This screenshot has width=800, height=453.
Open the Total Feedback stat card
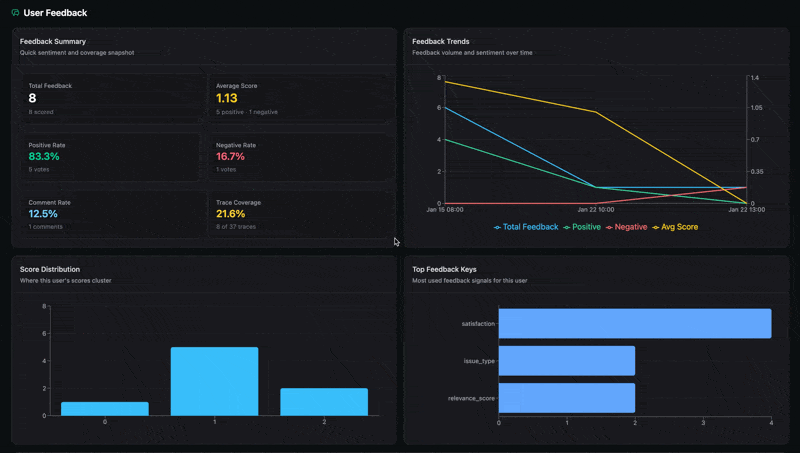point(111,99)
